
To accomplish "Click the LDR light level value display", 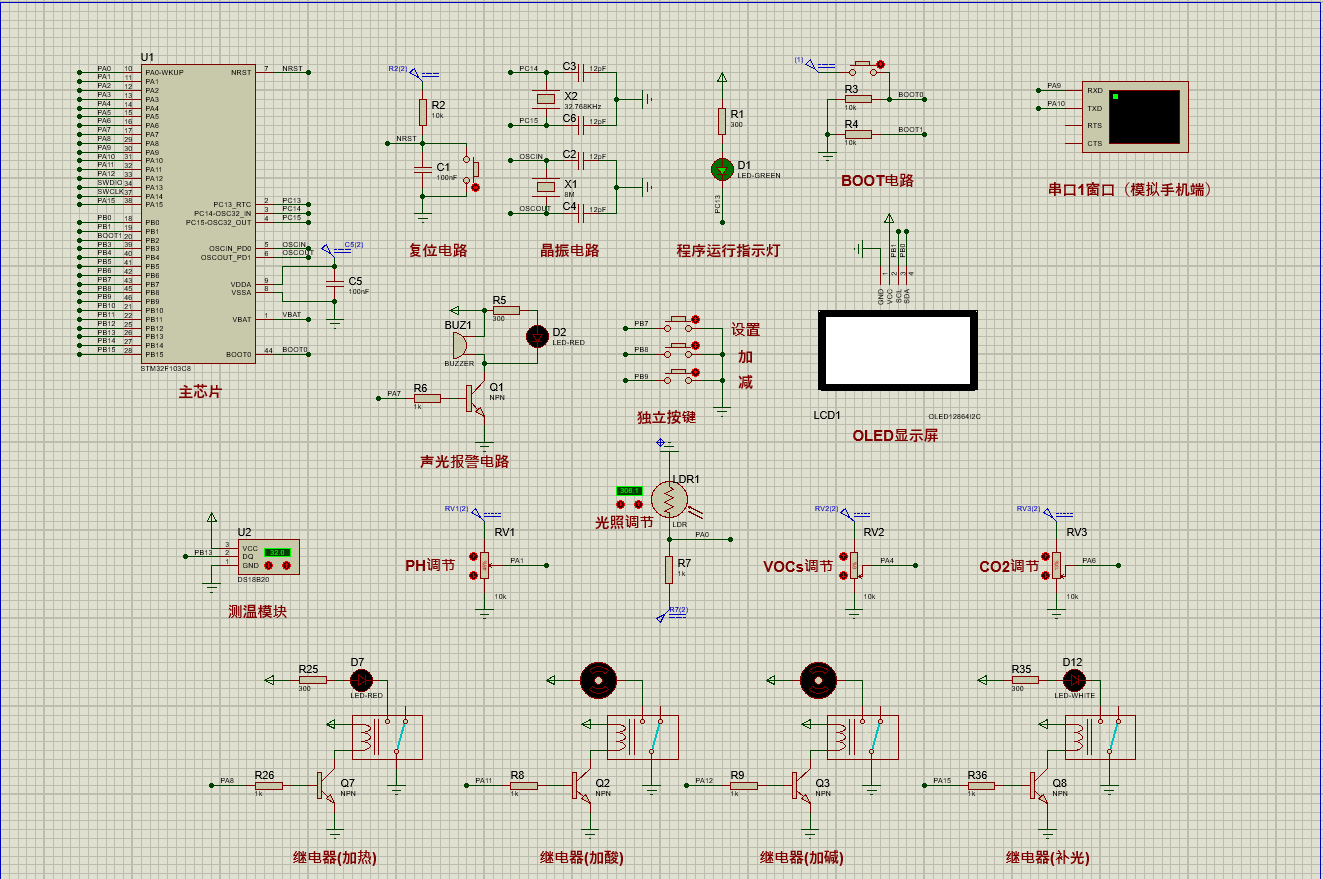I will (x=629, y=490).
